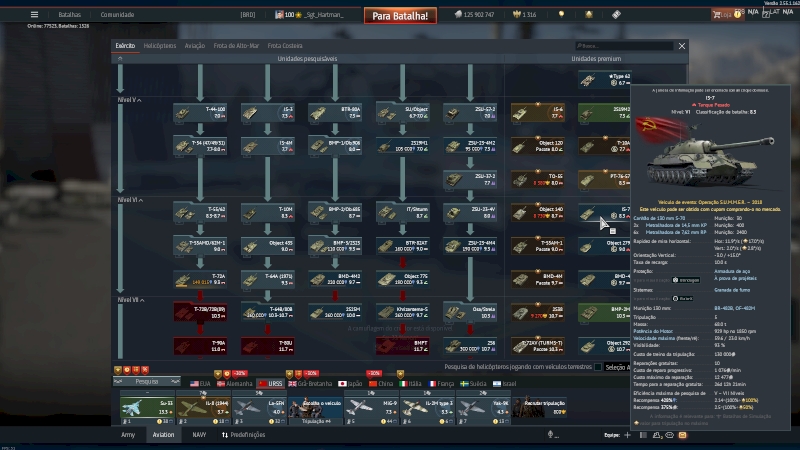Click Recrutar tripulação crew slot

click(540, 408)
